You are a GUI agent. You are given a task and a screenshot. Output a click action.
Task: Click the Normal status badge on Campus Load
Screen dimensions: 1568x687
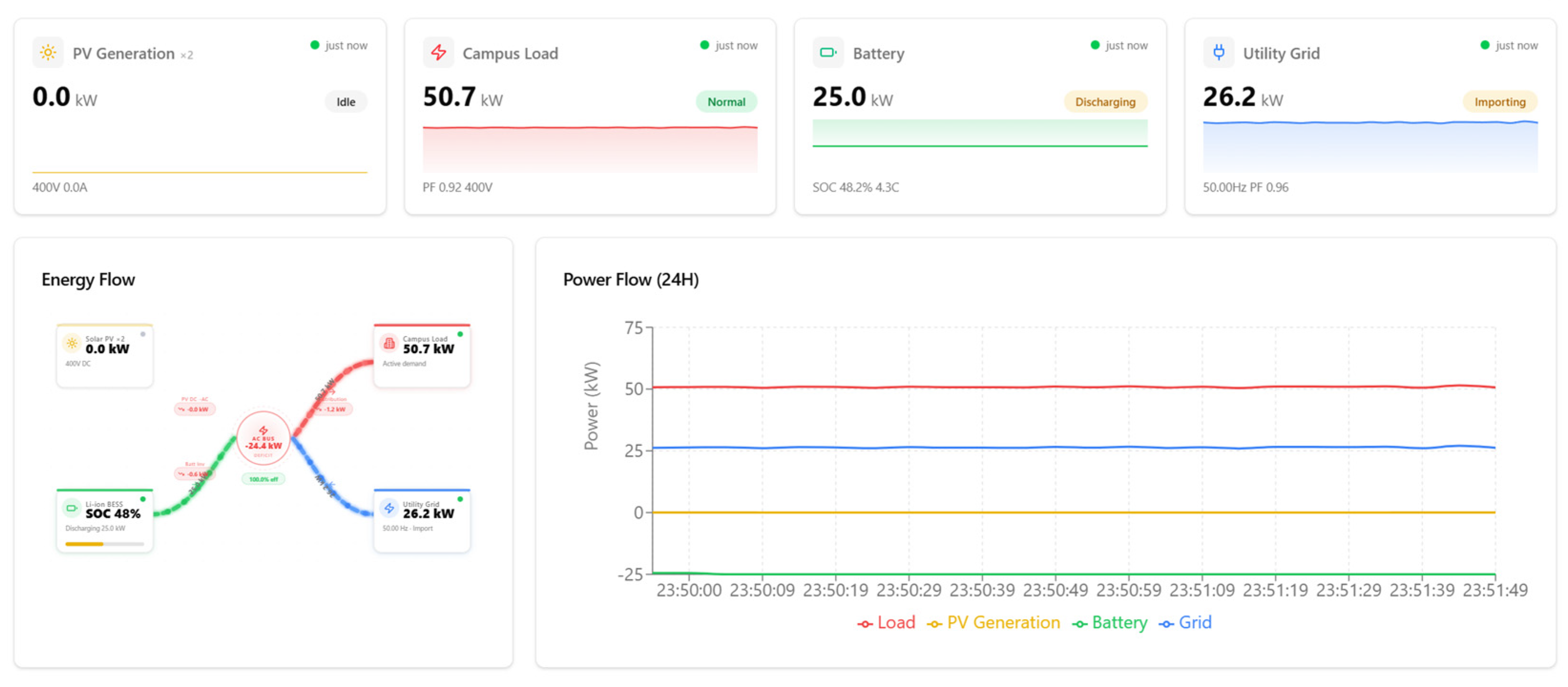click(x=726, y=102)
